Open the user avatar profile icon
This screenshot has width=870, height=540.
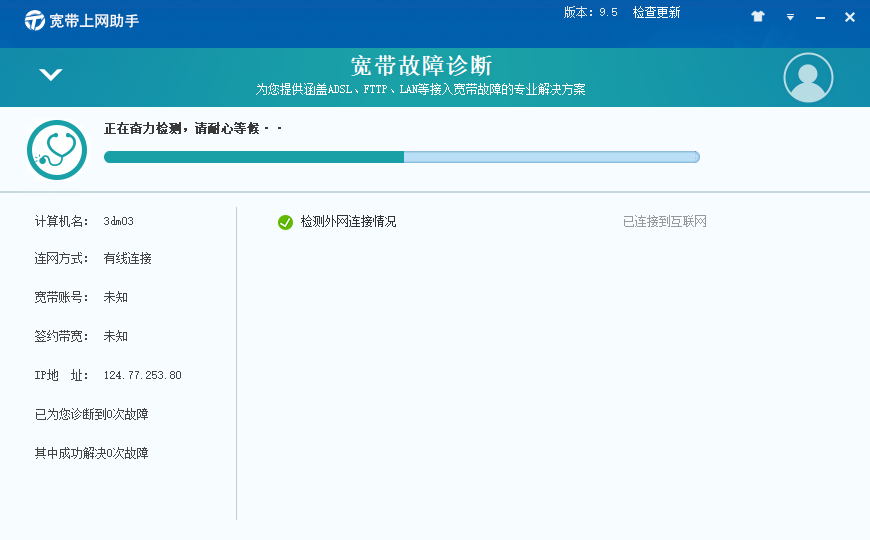808,77
